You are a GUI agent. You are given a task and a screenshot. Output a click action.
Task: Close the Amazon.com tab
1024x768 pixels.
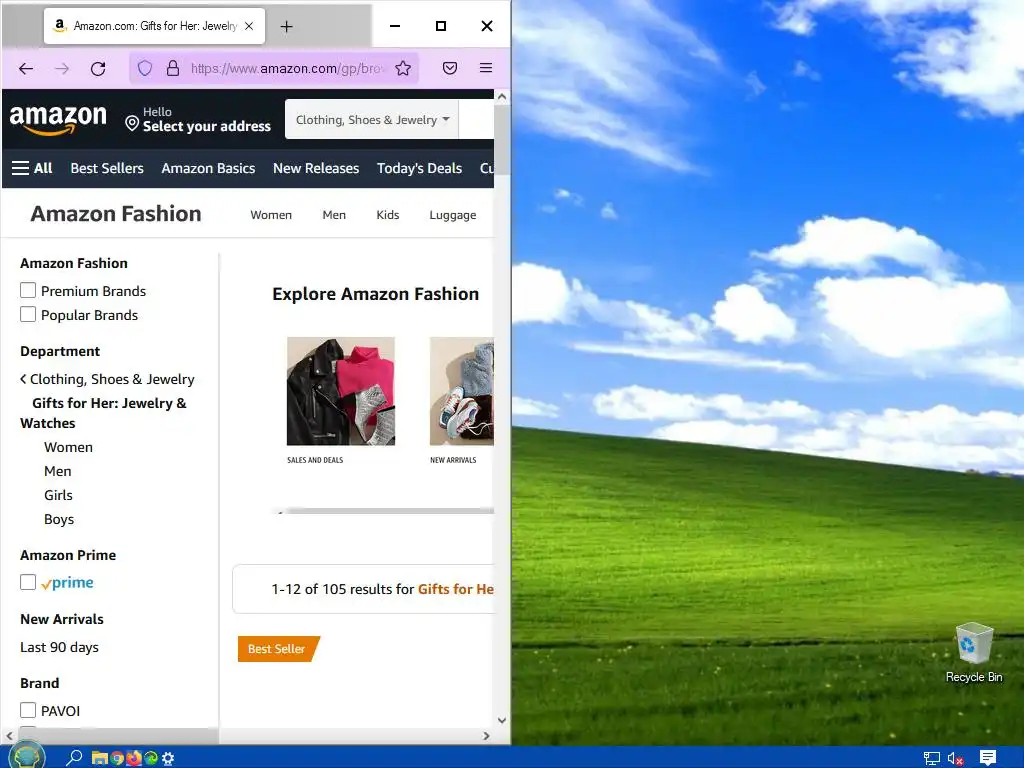[x=249, y=26]
